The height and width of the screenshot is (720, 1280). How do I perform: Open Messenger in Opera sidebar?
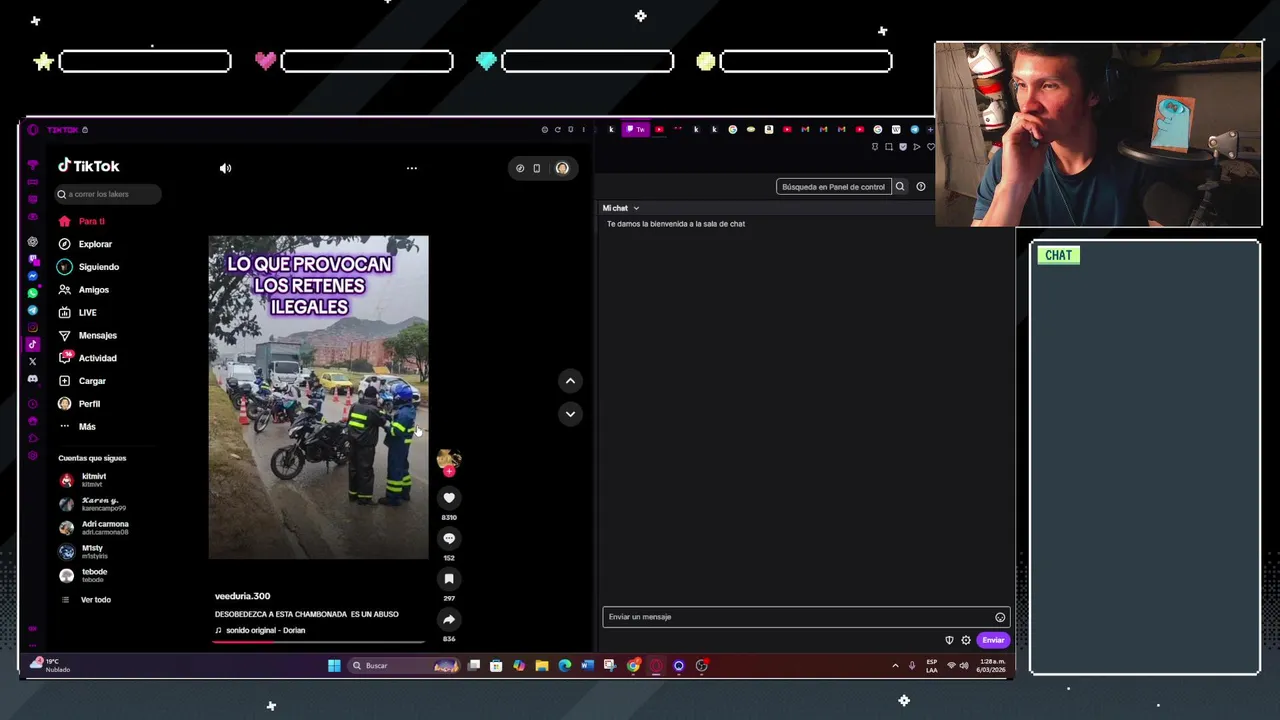pyautogui.click(x=33, y=276)
